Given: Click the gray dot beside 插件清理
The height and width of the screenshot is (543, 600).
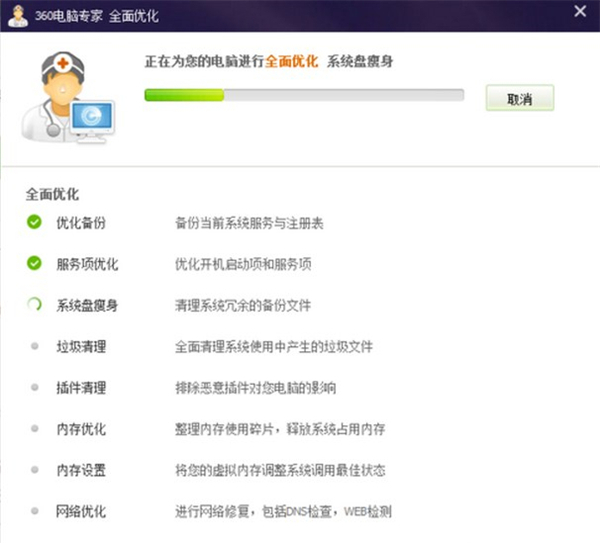Looking at the screenshot, I should [x=34, y=387].
